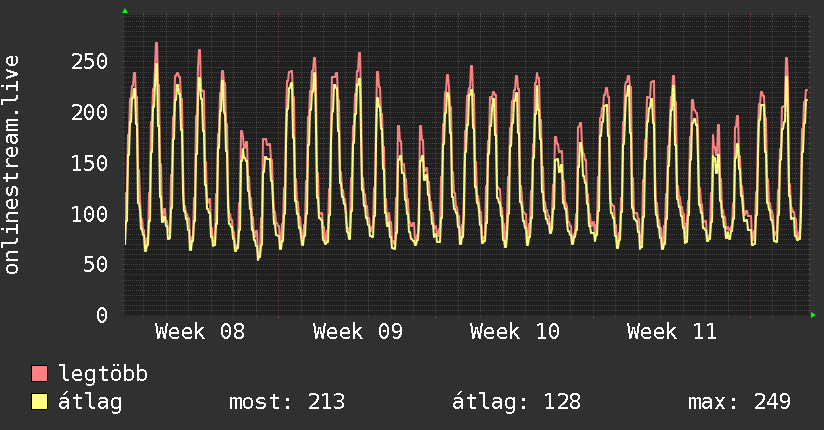Select the 150 Y-axis tick label

click(89, 164)
